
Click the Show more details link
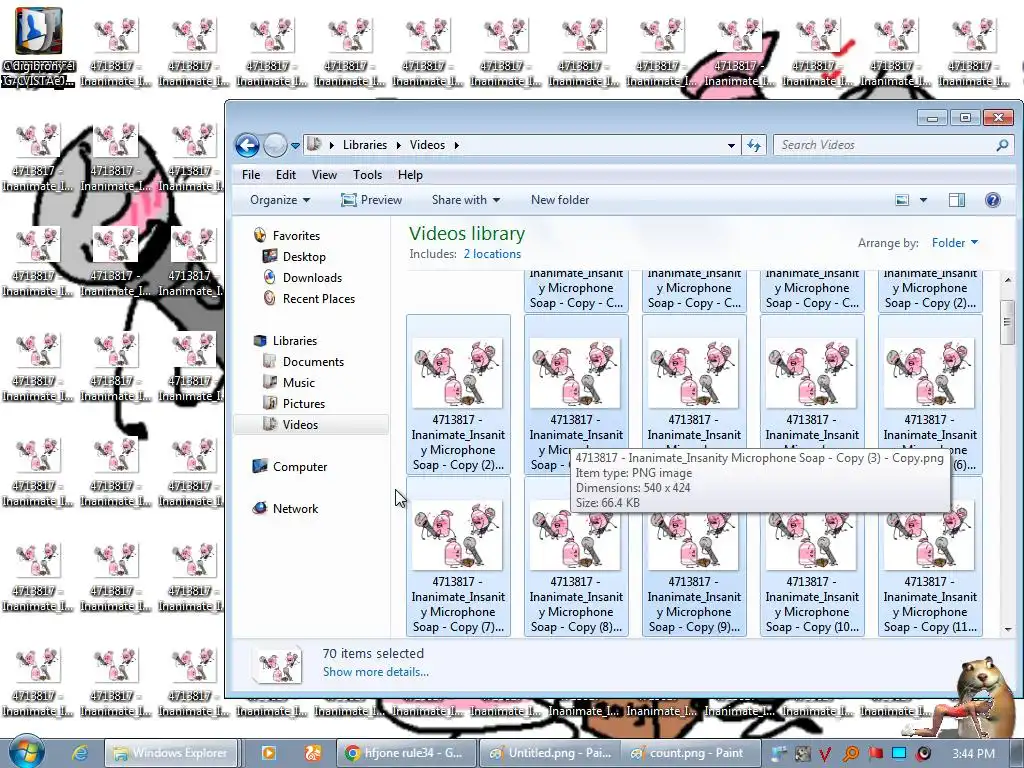376,672
